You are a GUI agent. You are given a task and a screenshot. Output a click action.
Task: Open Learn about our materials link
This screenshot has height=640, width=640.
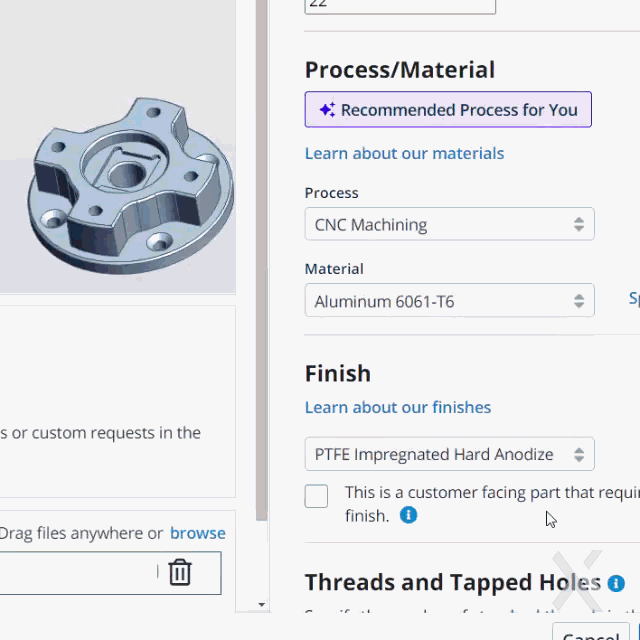404,153
